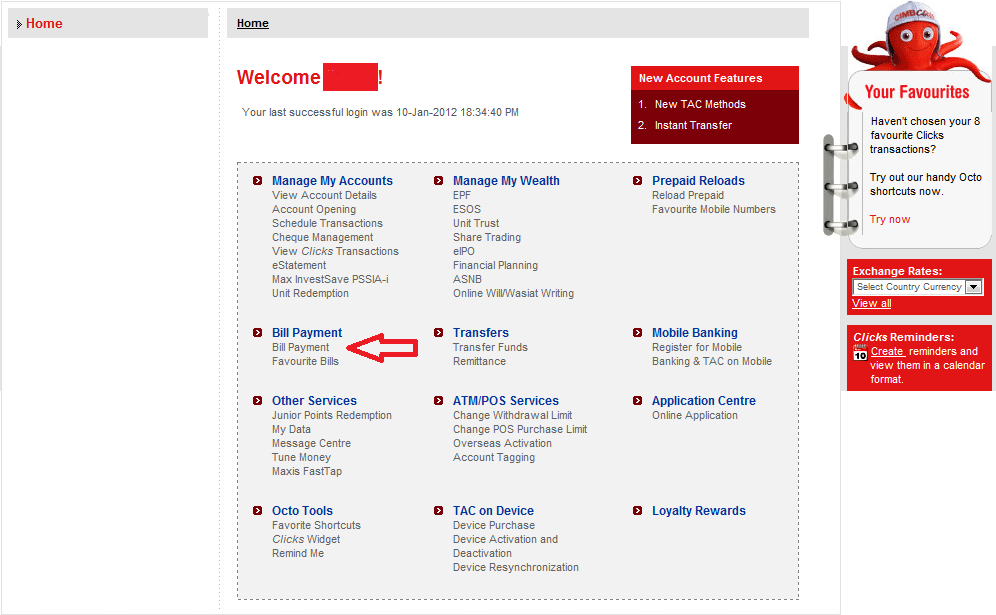996x615 pixels.
Task: Click the arrow icon beside Application Centre
Action: point(637,400)
